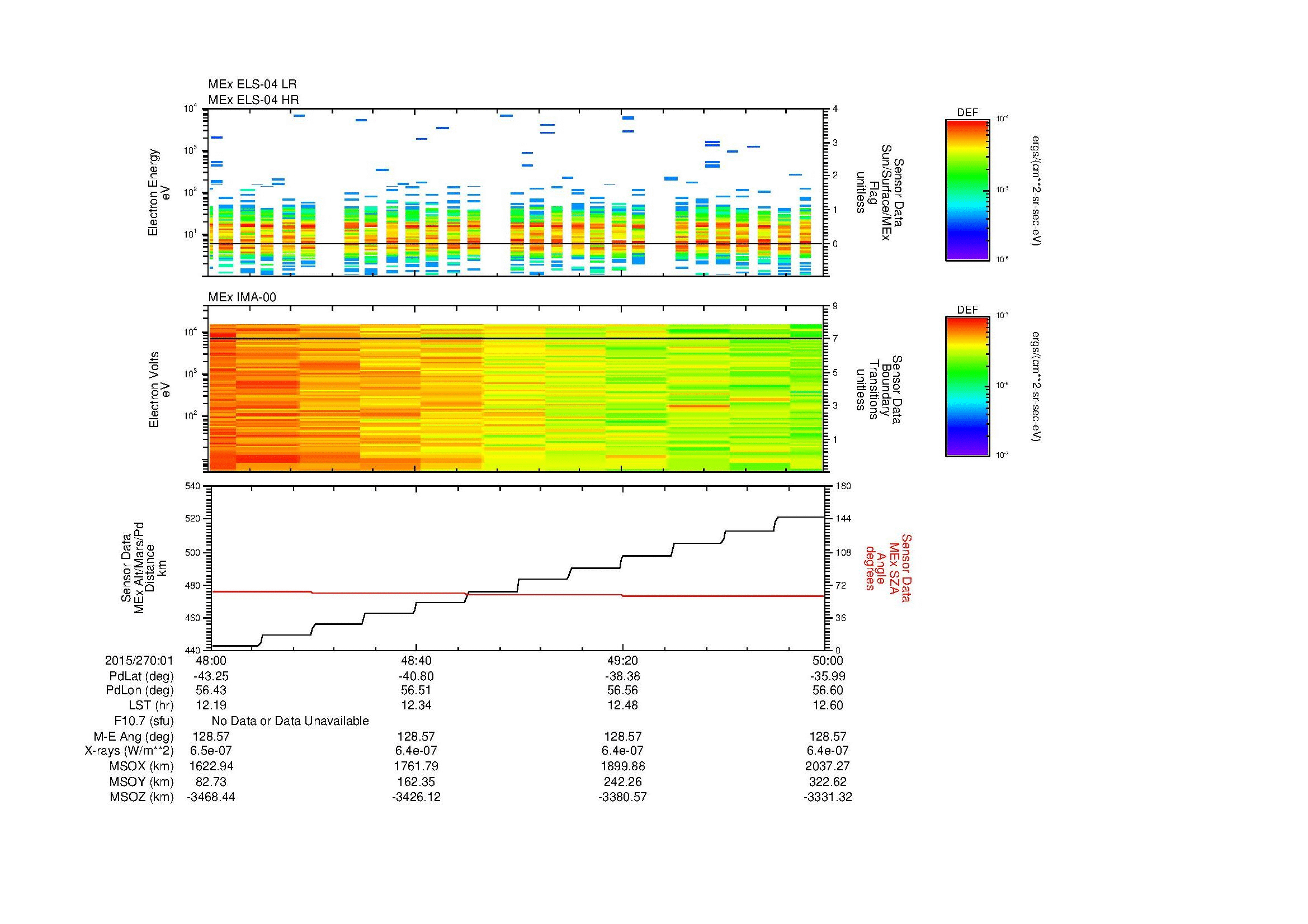Click the 'MEx ELS-04 LR' plot title
Viewport: 1308px width, 924px height.
252,84
